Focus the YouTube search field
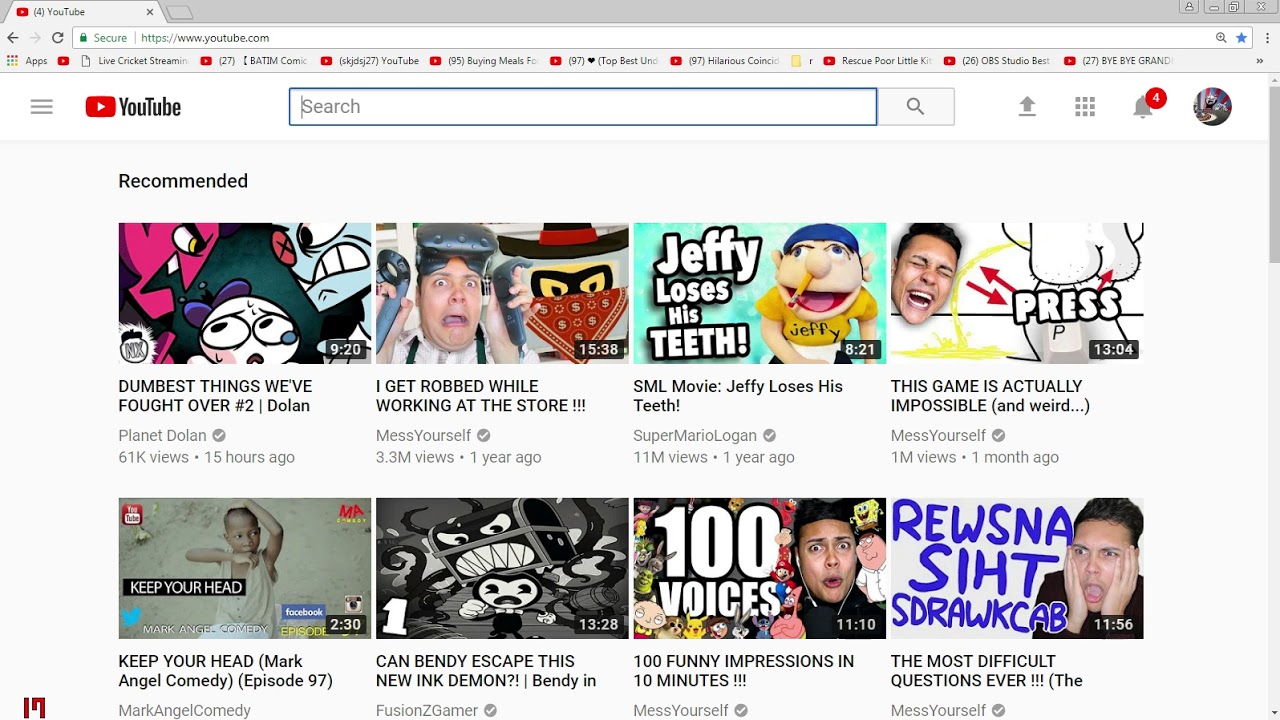The height and width of the screenshot is (720, 1280). [583, 107]
